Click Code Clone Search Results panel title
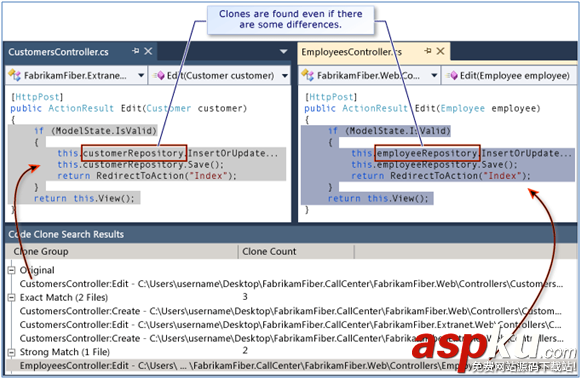The width and height of the screenshot is (582, 379). pos(66,234)
